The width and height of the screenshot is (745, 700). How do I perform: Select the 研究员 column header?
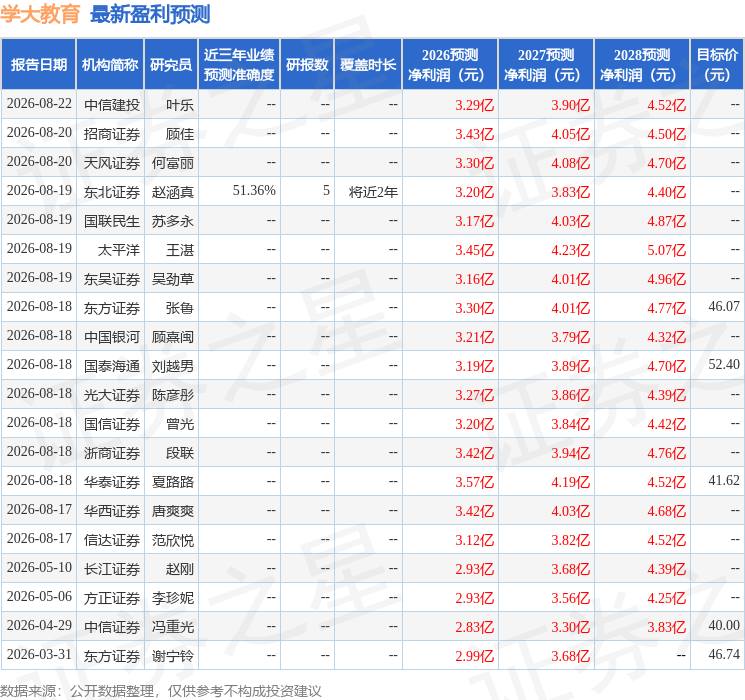pyautogui.click(x=171, y=65)
